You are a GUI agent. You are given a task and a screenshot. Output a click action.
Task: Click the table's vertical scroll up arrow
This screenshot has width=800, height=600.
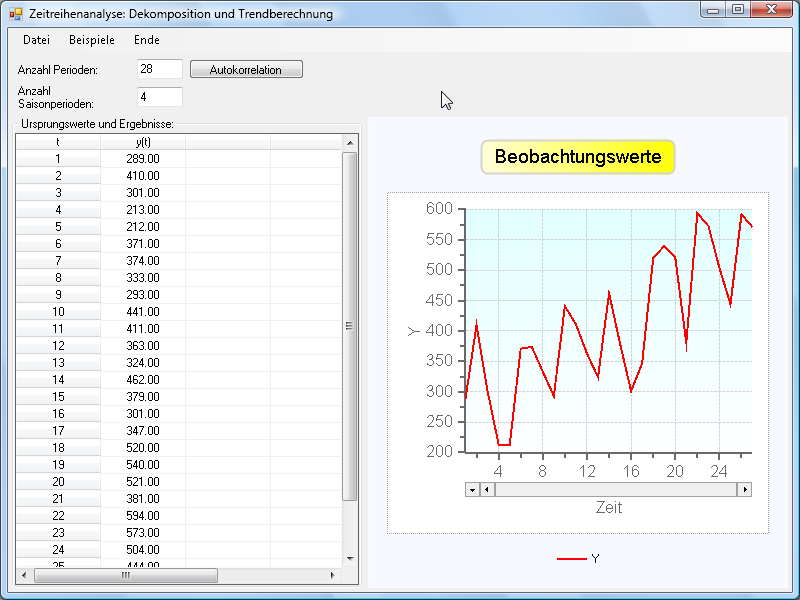tap(350, 143)
